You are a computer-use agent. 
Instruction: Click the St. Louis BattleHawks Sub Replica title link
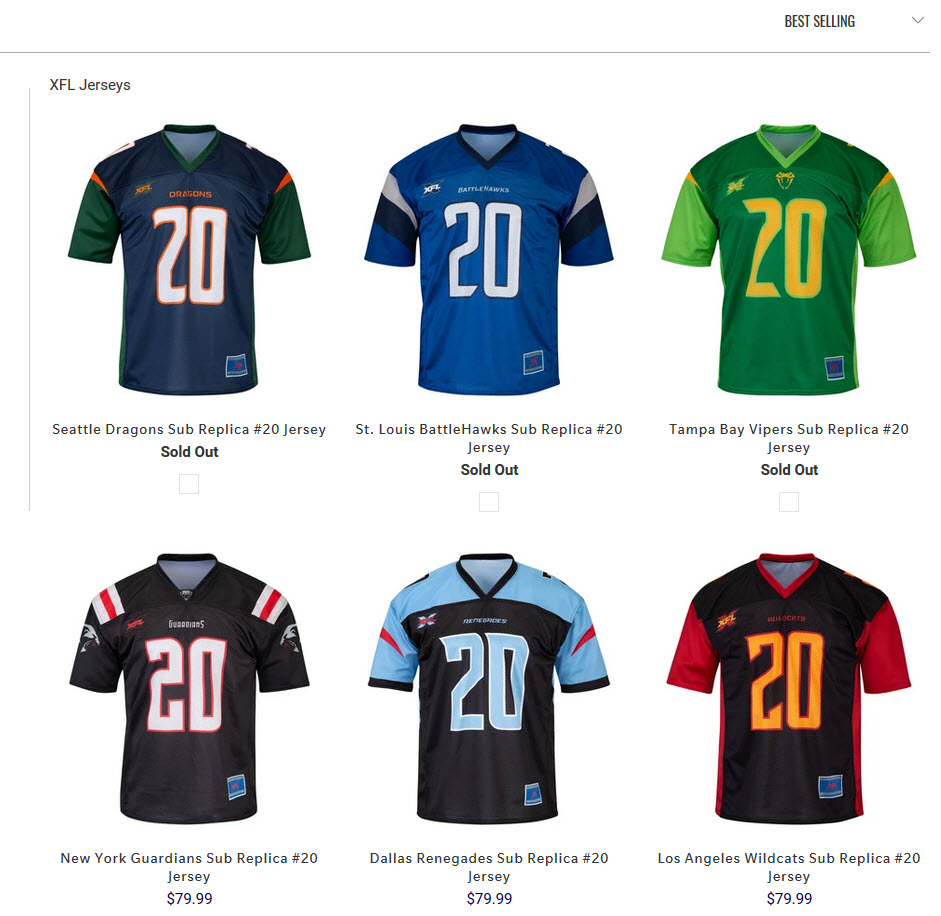[x=489, y=438]
